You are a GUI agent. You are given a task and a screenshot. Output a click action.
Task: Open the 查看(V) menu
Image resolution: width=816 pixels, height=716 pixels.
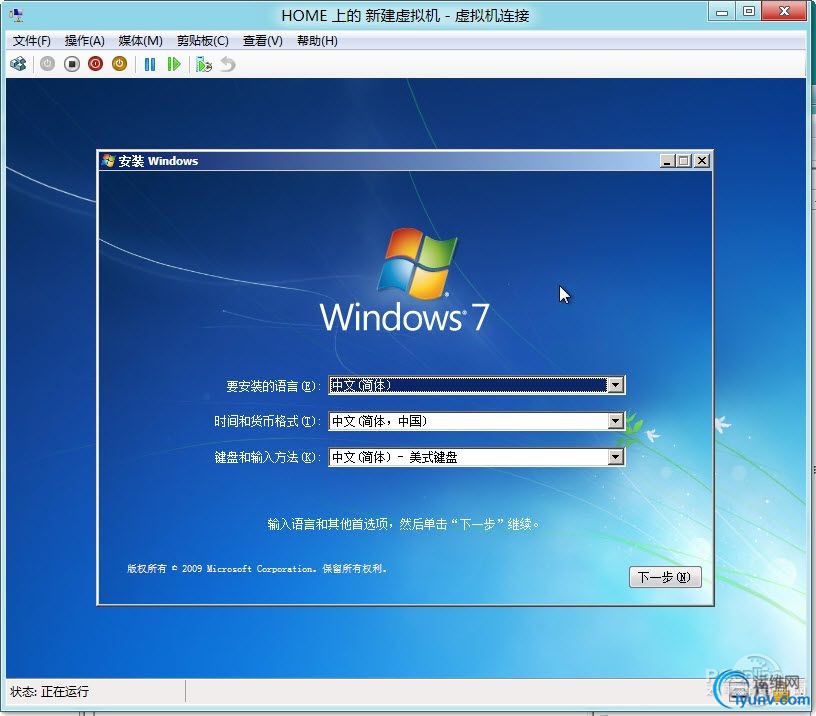point(263,41)
